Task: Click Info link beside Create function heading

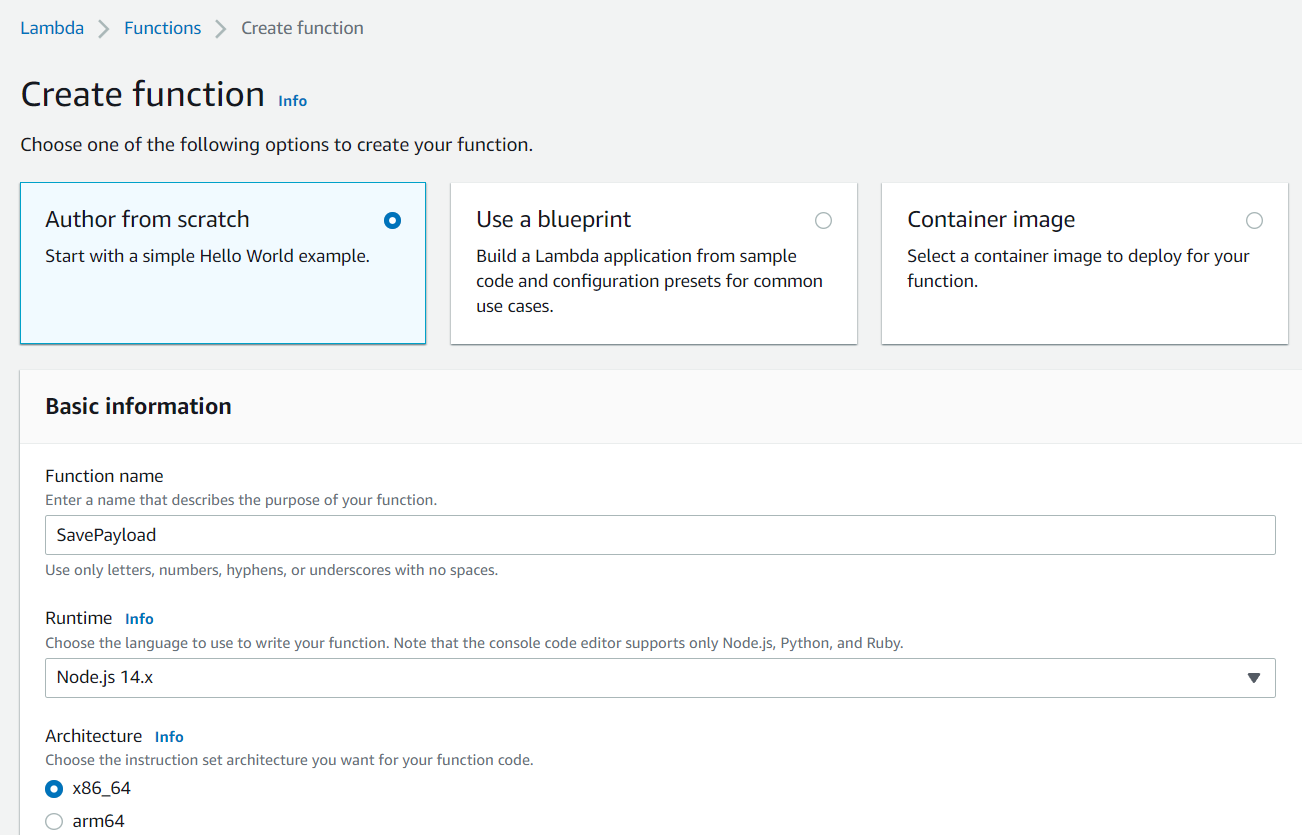Action: pyautogui.click(x=292, y=101)
